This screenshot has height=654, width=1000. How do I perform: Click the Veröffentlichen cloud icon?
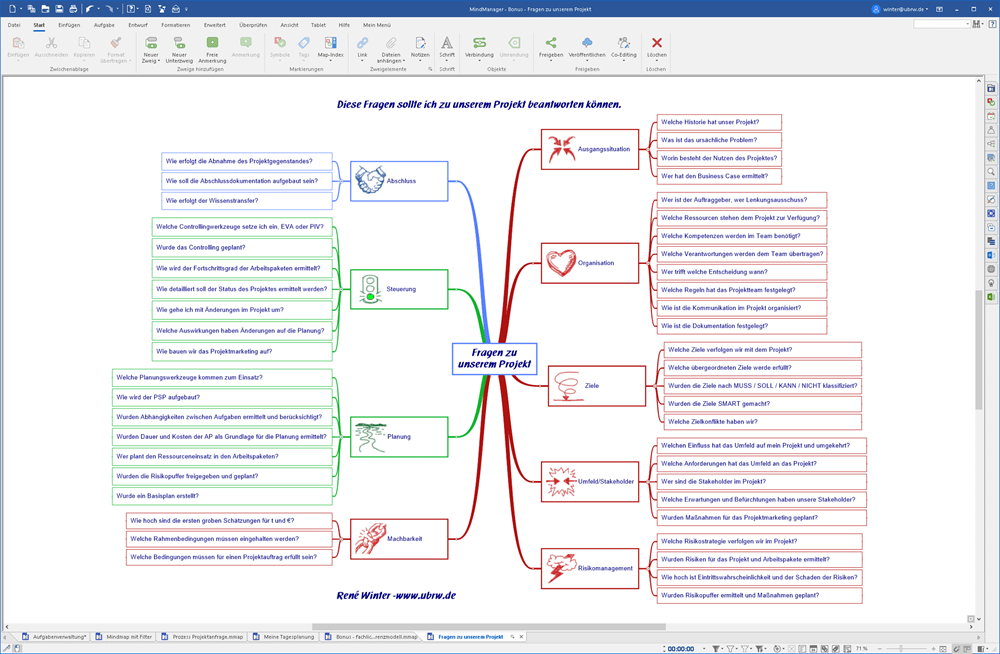[587, 43]
